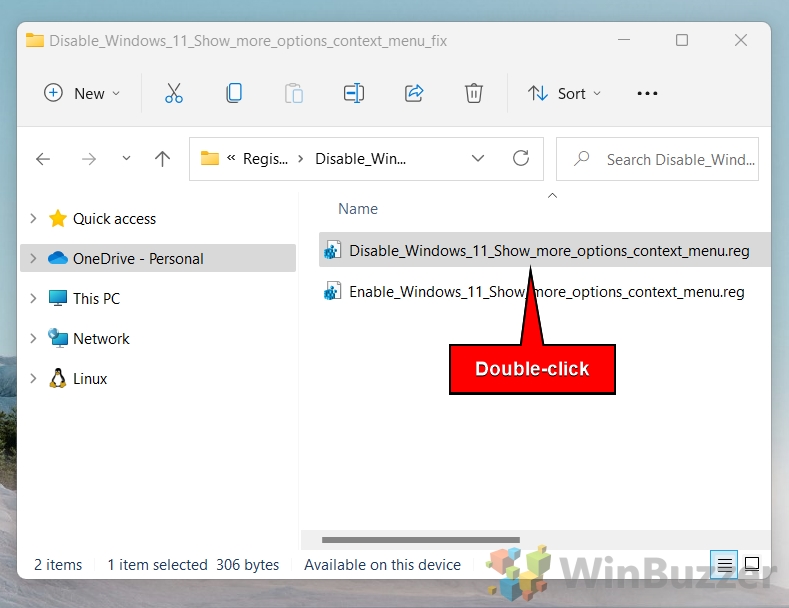Expand the Linux tree node

pyautogui.click(x=33, y=378)
